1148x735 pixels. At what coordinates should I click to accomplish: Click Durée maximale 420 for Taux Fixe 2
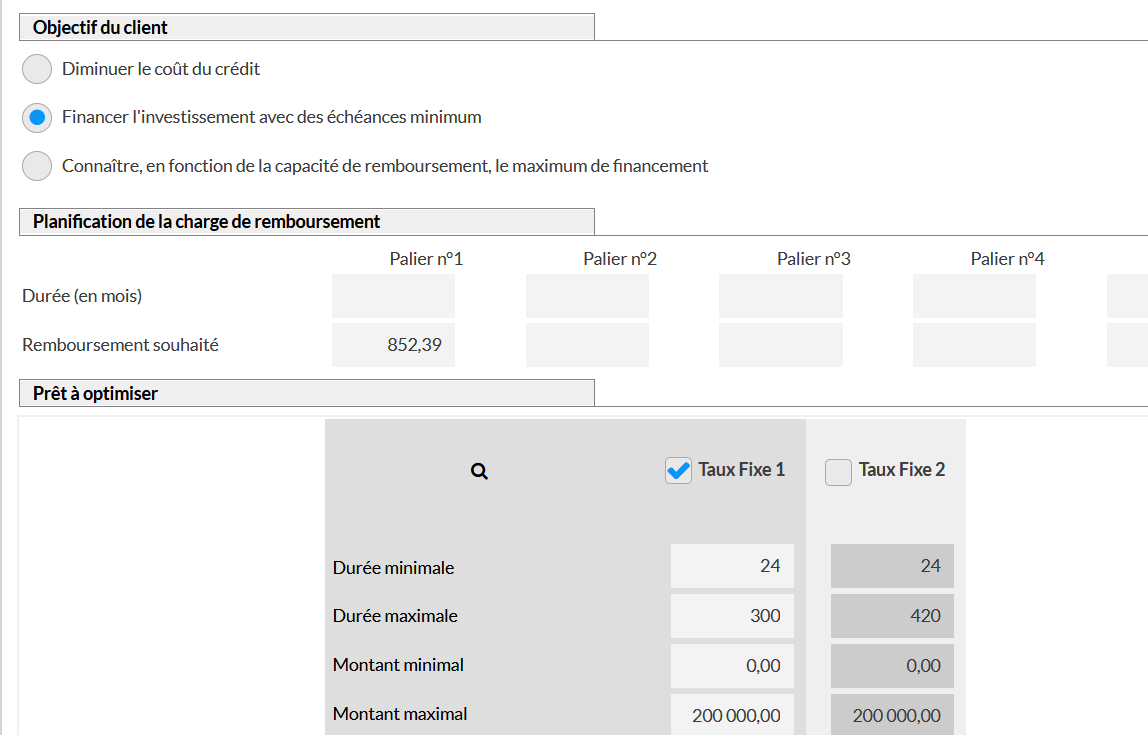point(892,616)
